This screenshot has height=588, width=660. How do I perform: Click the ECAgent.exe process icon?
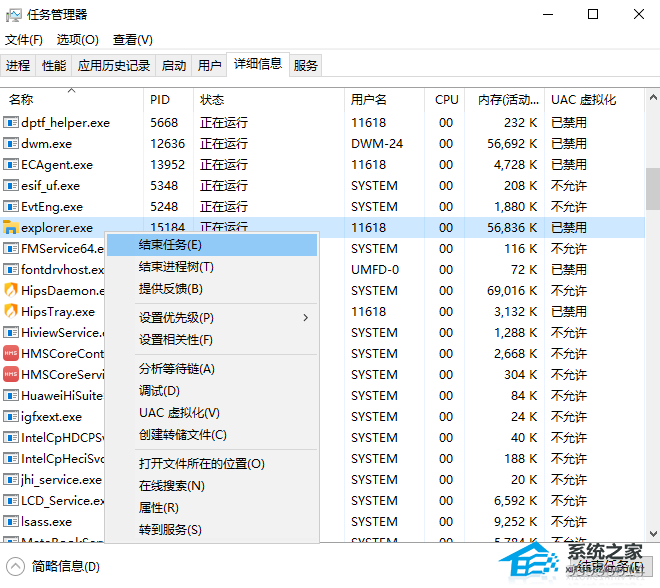coord(11,165)
